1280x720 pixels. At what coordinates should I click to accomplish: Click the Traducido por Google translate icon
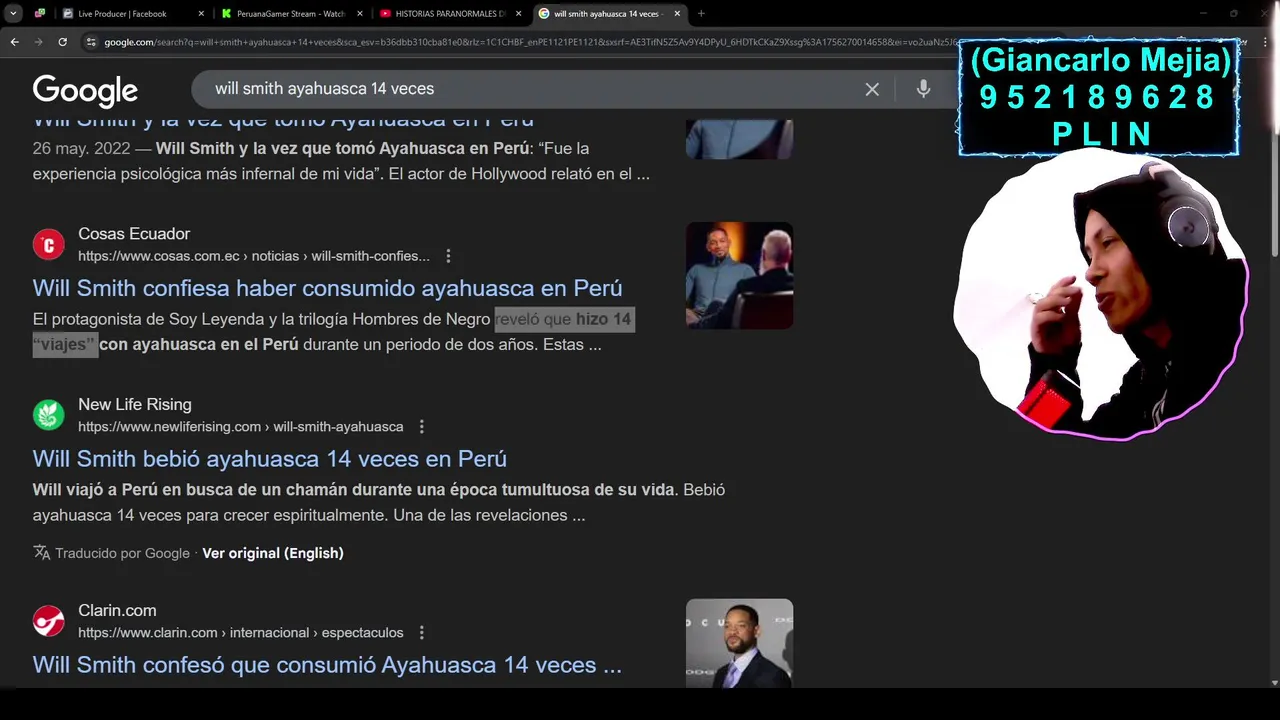click(x=41, y=553)
